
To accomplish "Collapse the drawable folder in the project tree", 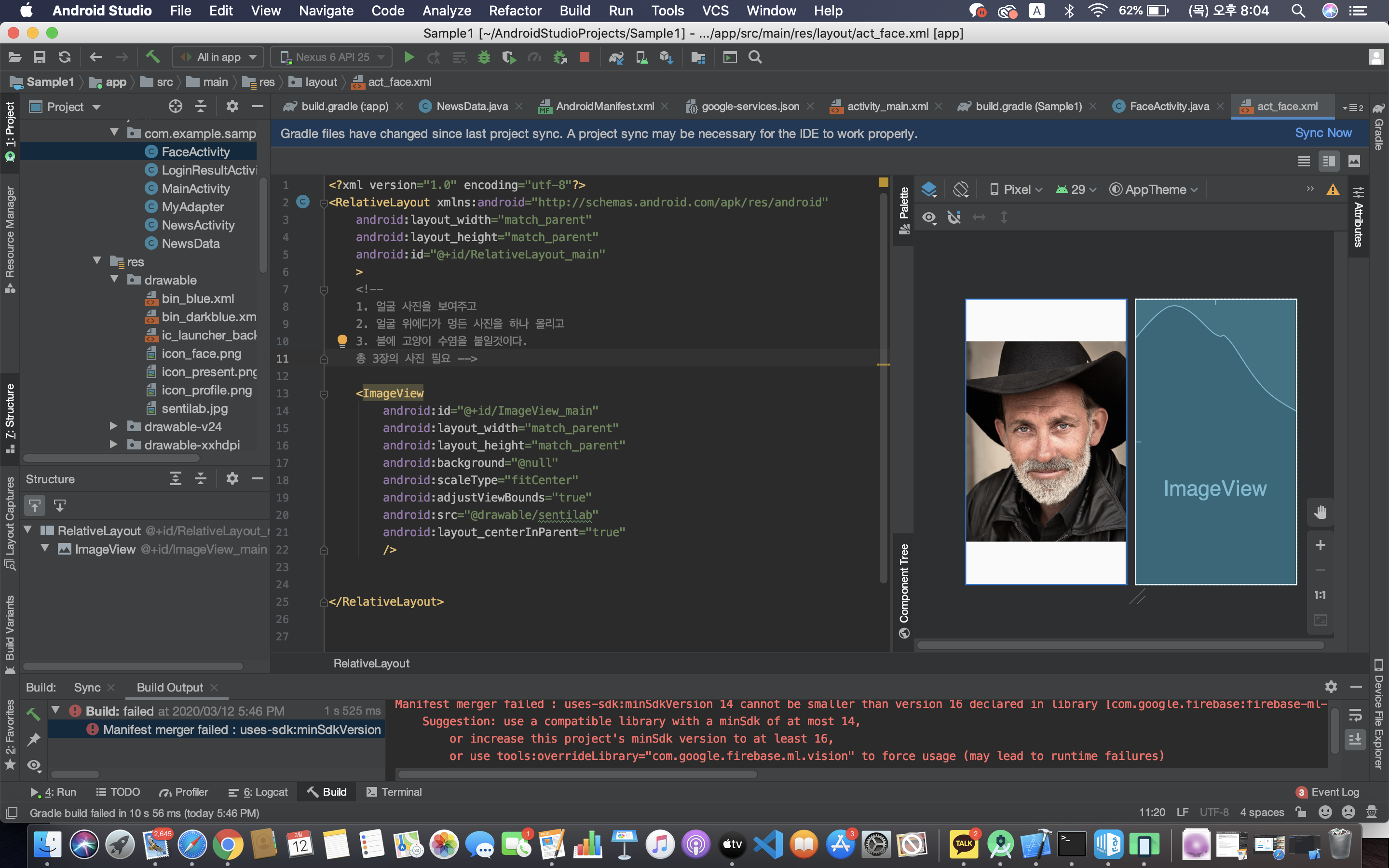I will pyautogui.click(x=114, y=280).
